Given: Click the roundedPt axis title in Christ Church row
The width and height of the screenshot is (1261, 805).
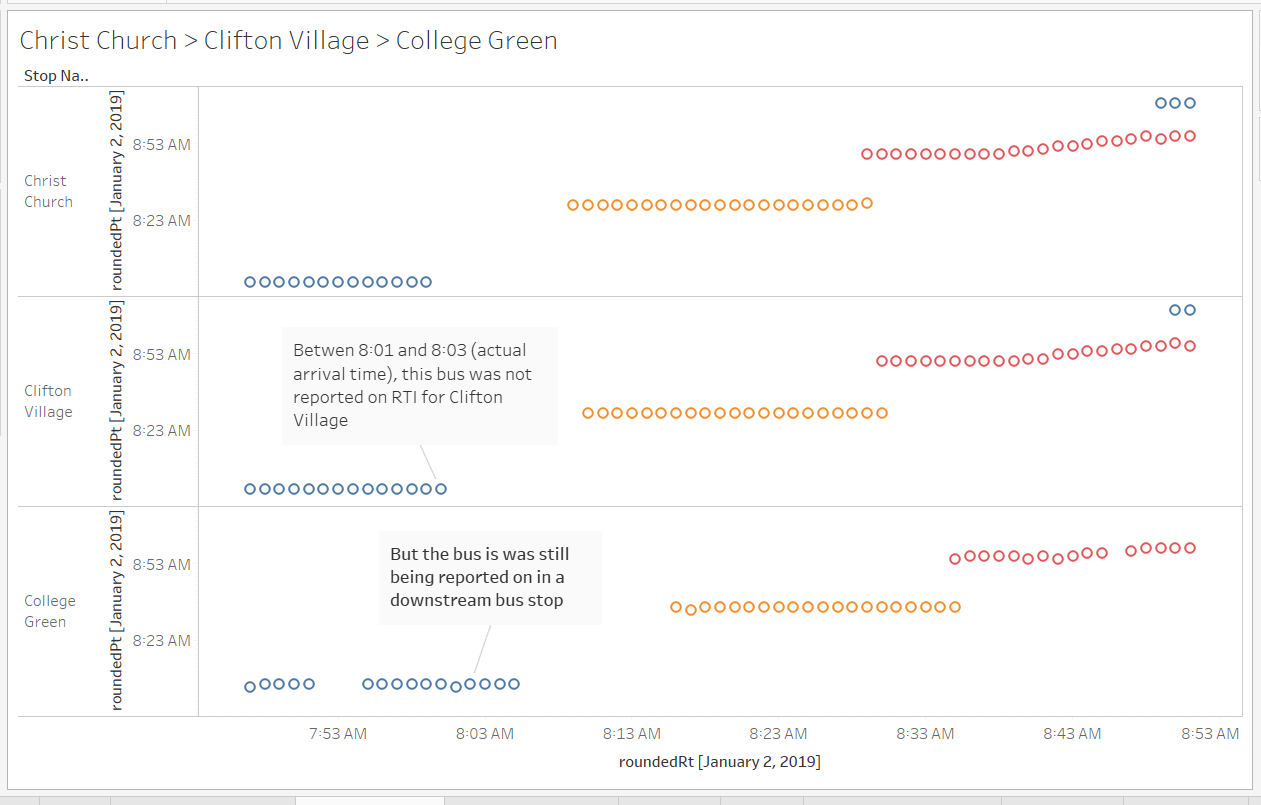Looking at the screenshot, I should pyautogui.click(x=117, y=190).
